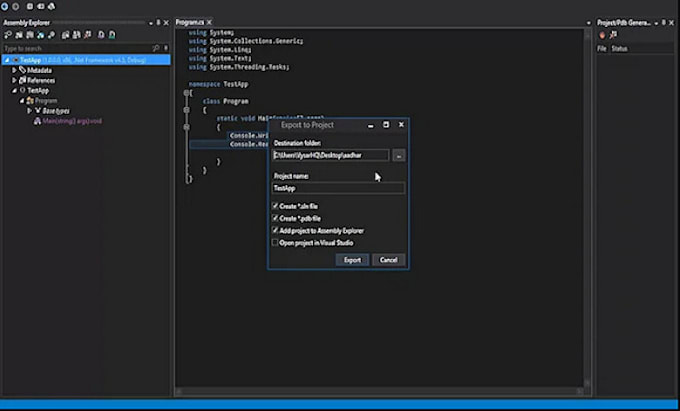Expand the References node arrow
The width and height of the screenshot is (680, 411).
click(14, 80)
